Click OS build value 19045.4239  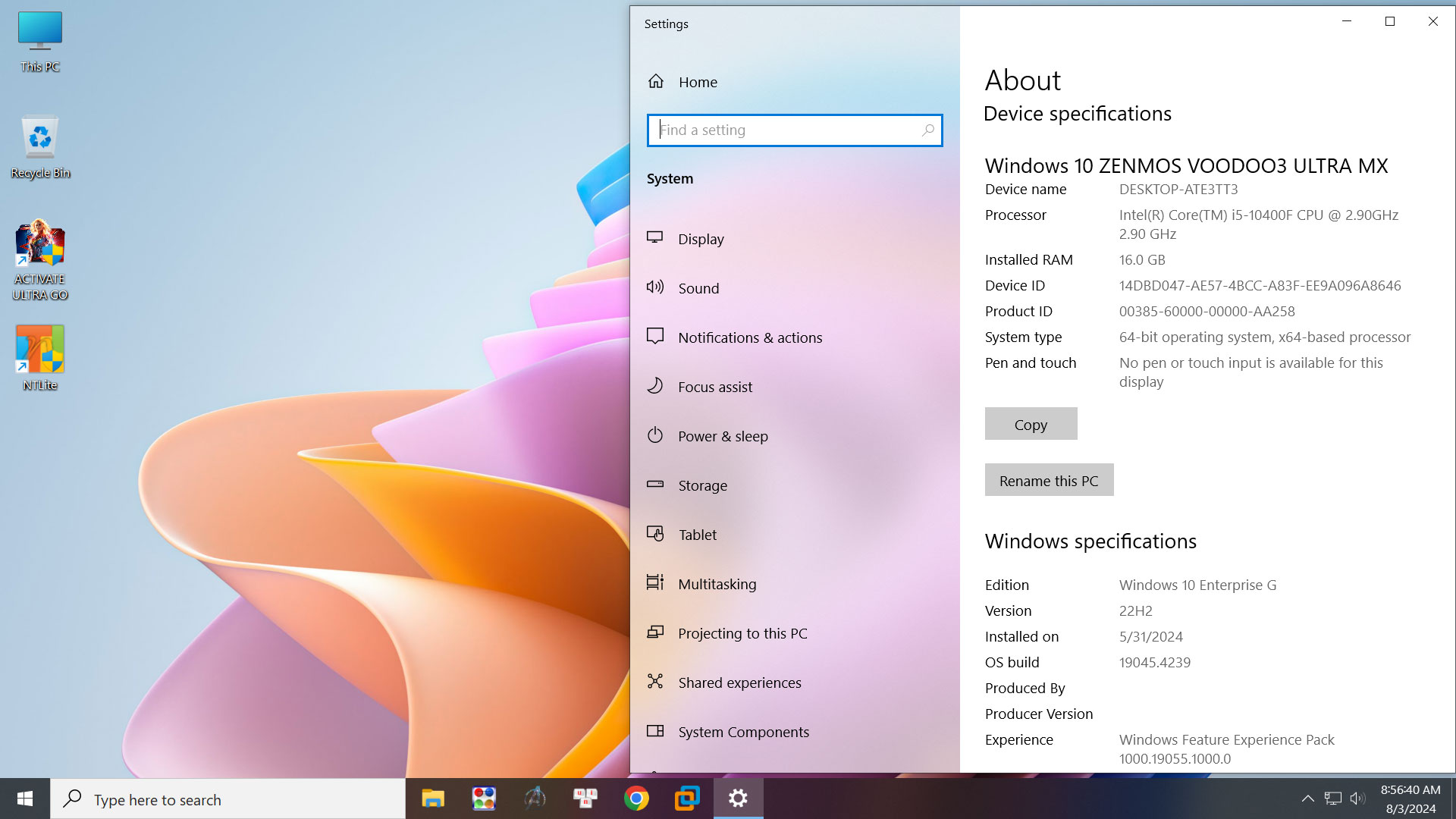click(1155, 662)
